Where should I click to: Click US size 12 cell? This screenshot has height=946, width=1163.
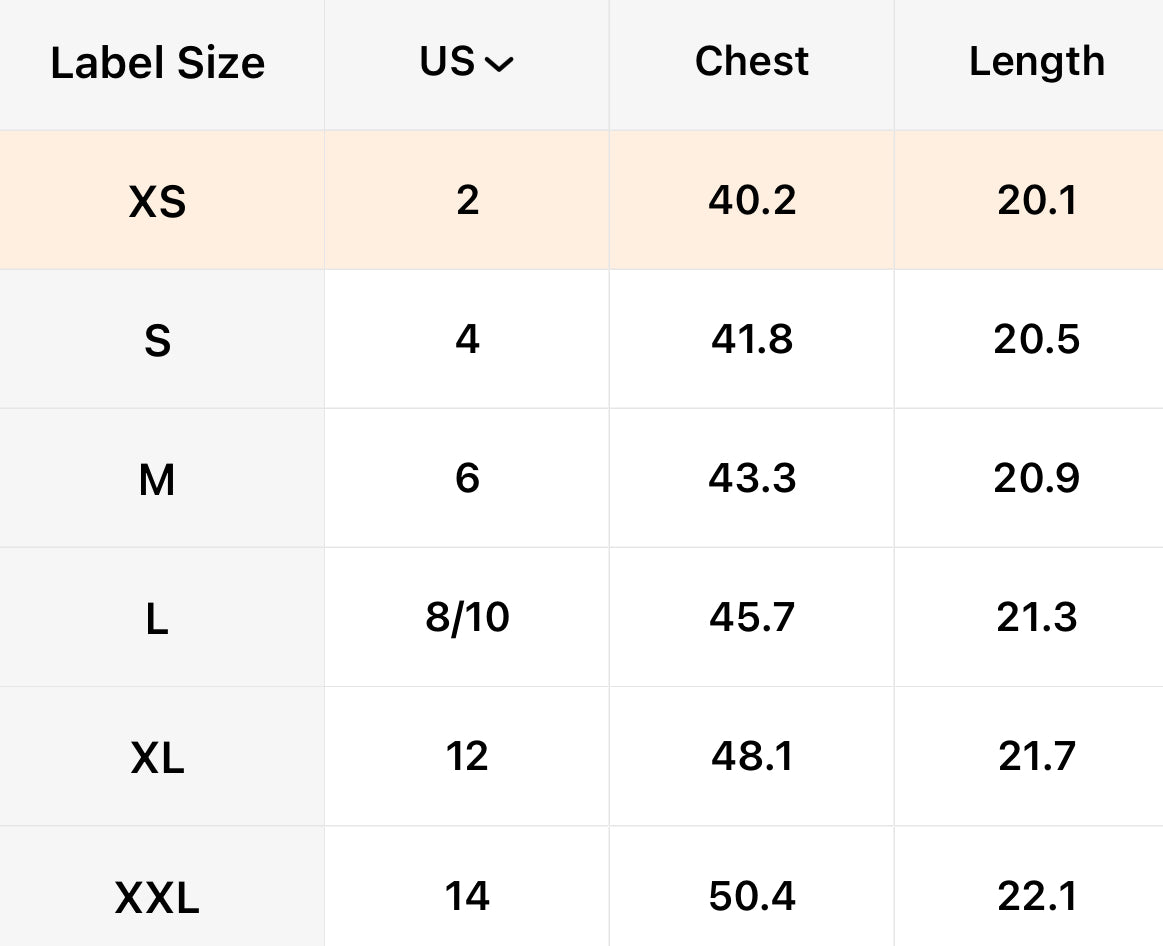tap(467, 757)
